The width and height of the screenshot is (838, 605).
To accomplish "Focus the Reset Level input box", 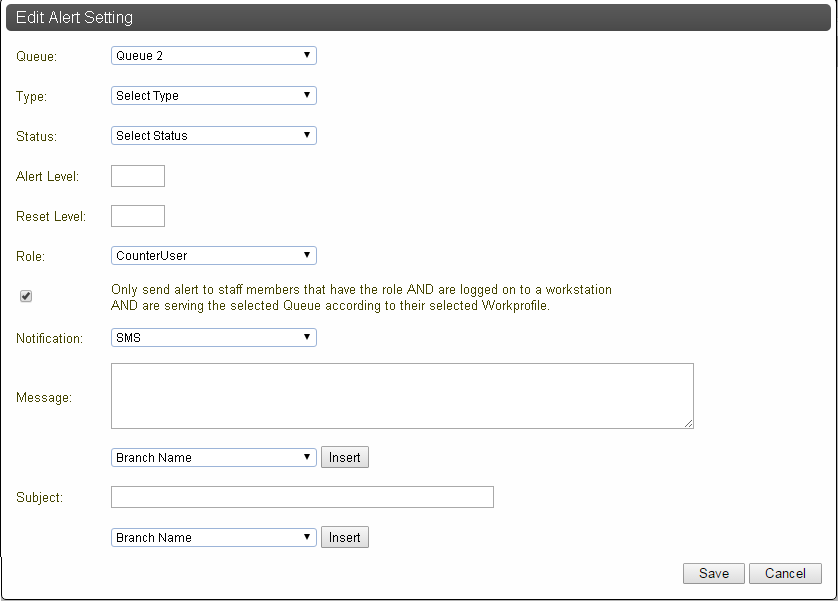I will coord(138,216).
